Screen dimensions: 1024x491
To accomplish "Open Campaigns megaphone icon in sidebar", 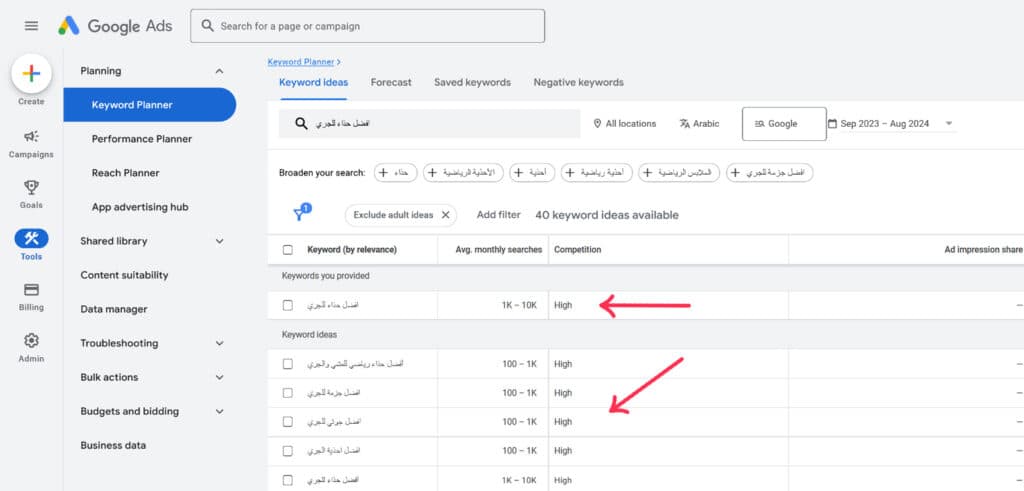I will pos(31,136).
